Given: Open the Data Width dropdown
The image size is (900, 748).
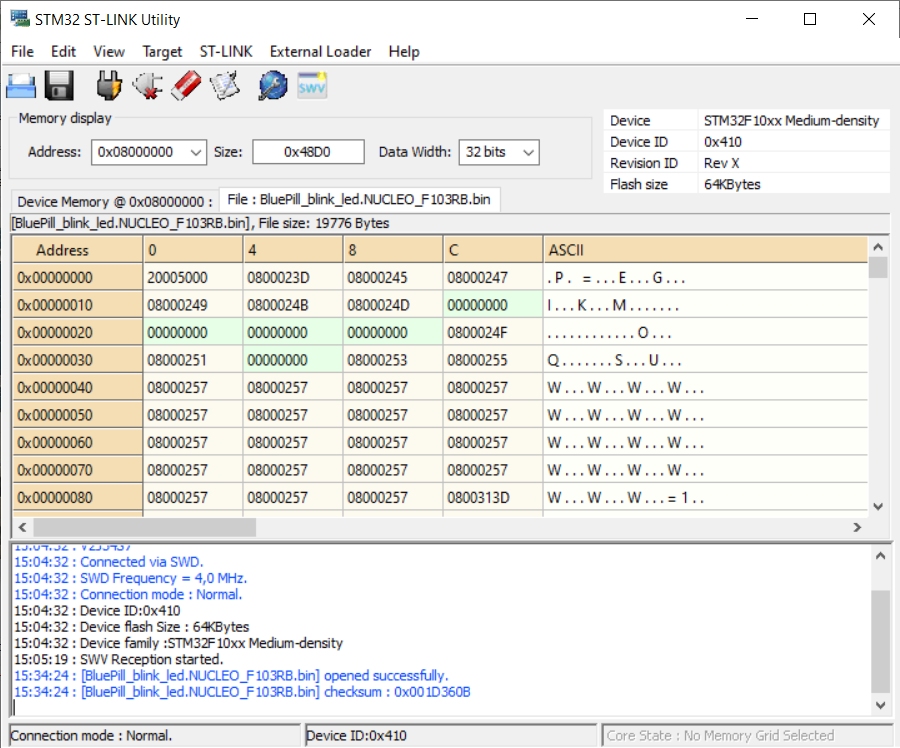Looking at the screenshot, I should point(527,152).
